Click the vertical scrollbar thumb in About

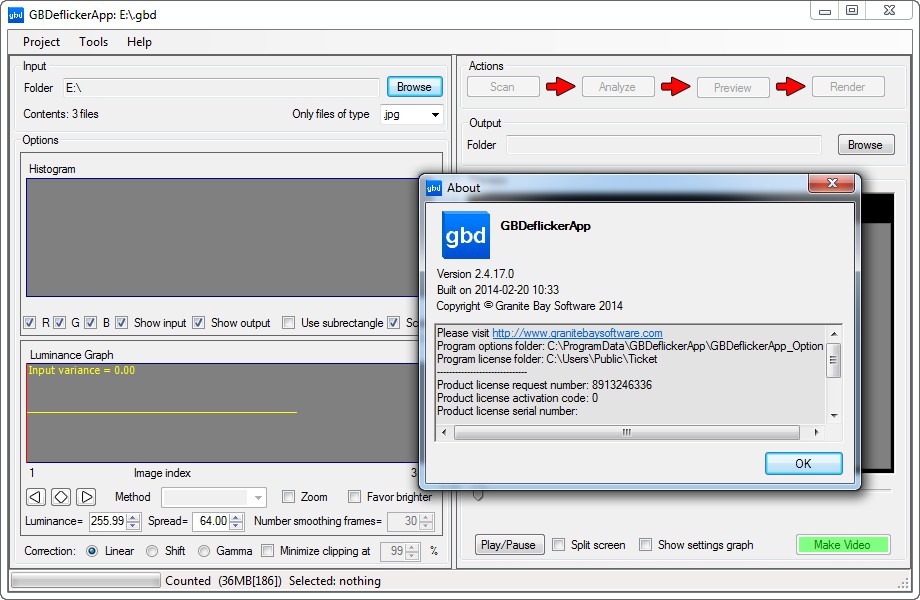click(833, 359)
